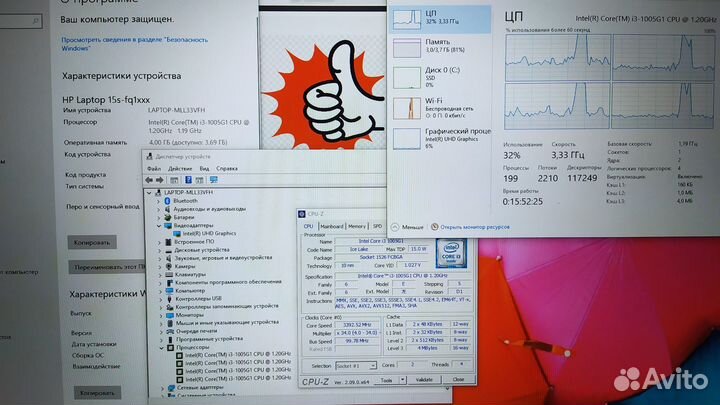Click the Close button in CPU-Z
The height and width of the screenshot is (405, 720).
coord(458,380)
